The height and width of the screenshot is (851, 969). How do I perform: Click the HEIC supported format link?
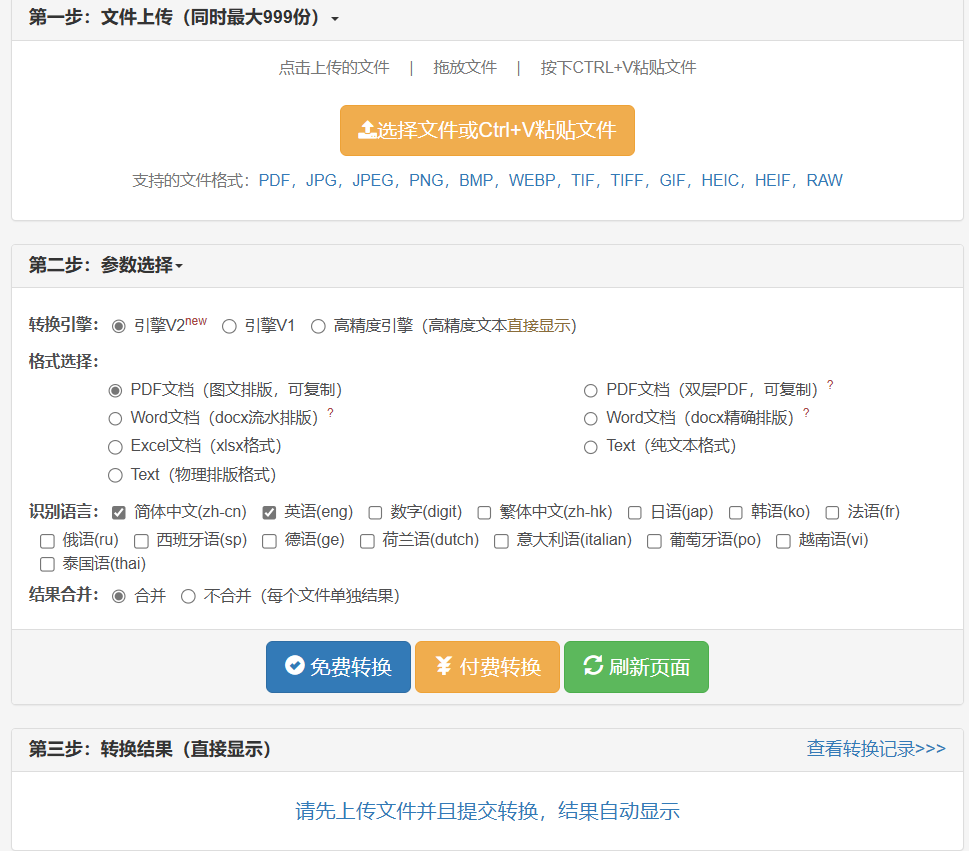pyautogui.click(x=720, y=180)
